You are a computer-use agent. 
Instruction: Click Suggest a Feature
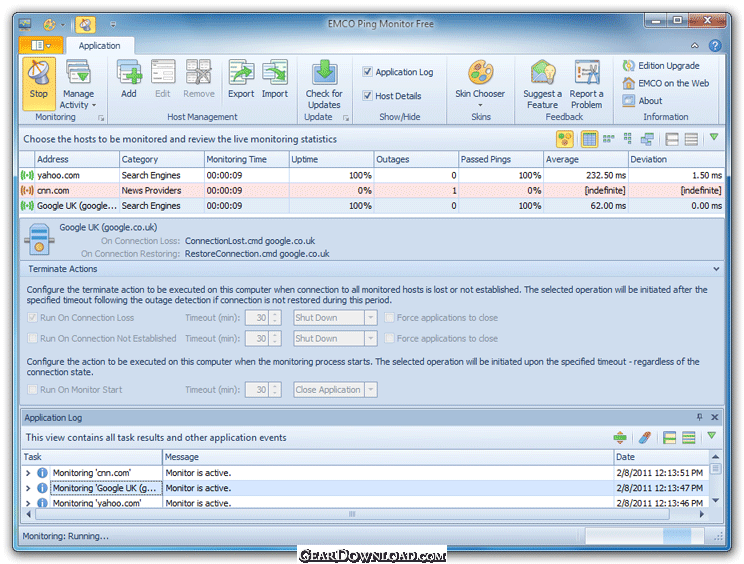pyautogui.click(x=542, y=84)
